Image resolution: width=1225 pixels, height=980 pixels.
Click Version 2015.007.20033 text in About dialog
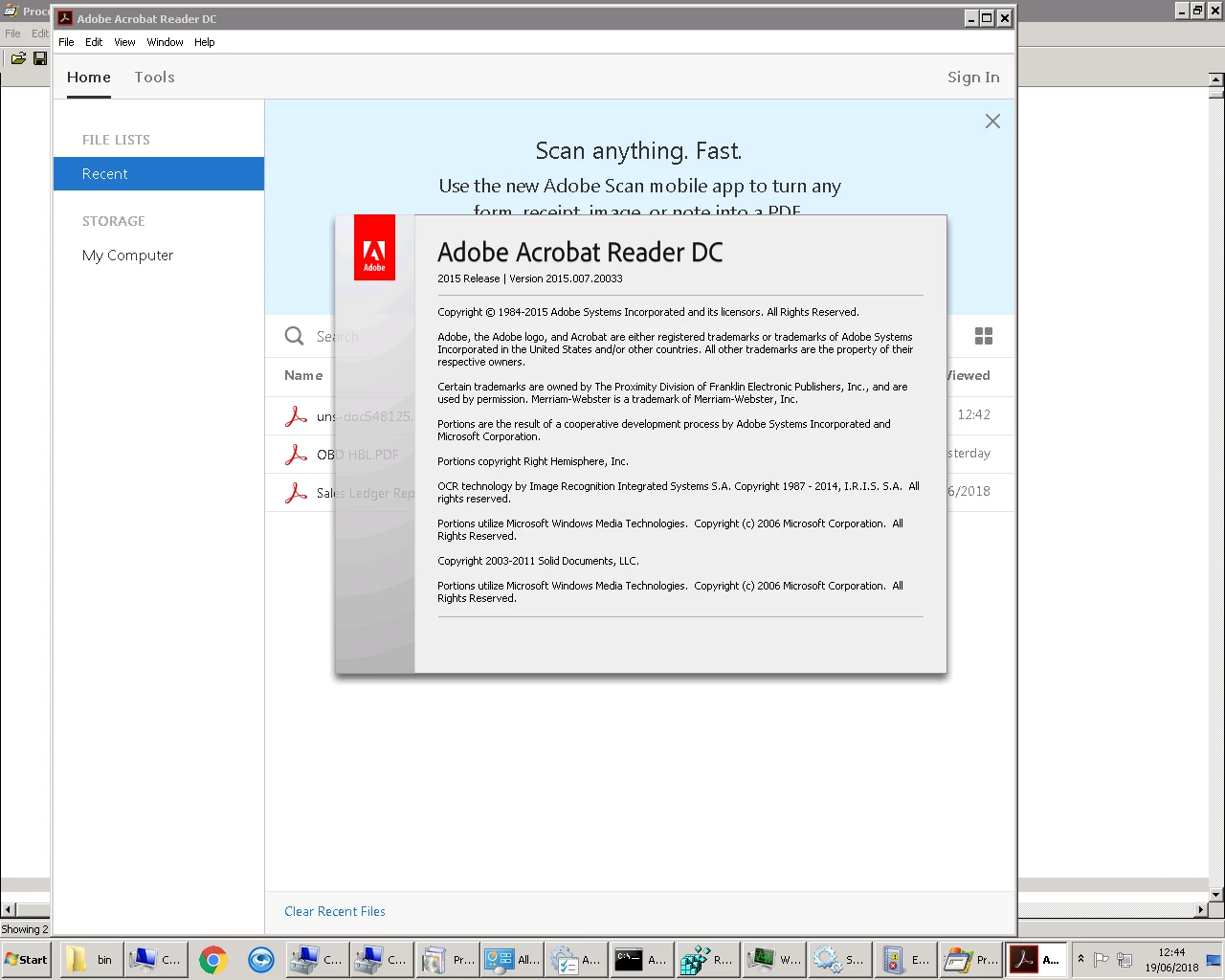coord(566,278)
